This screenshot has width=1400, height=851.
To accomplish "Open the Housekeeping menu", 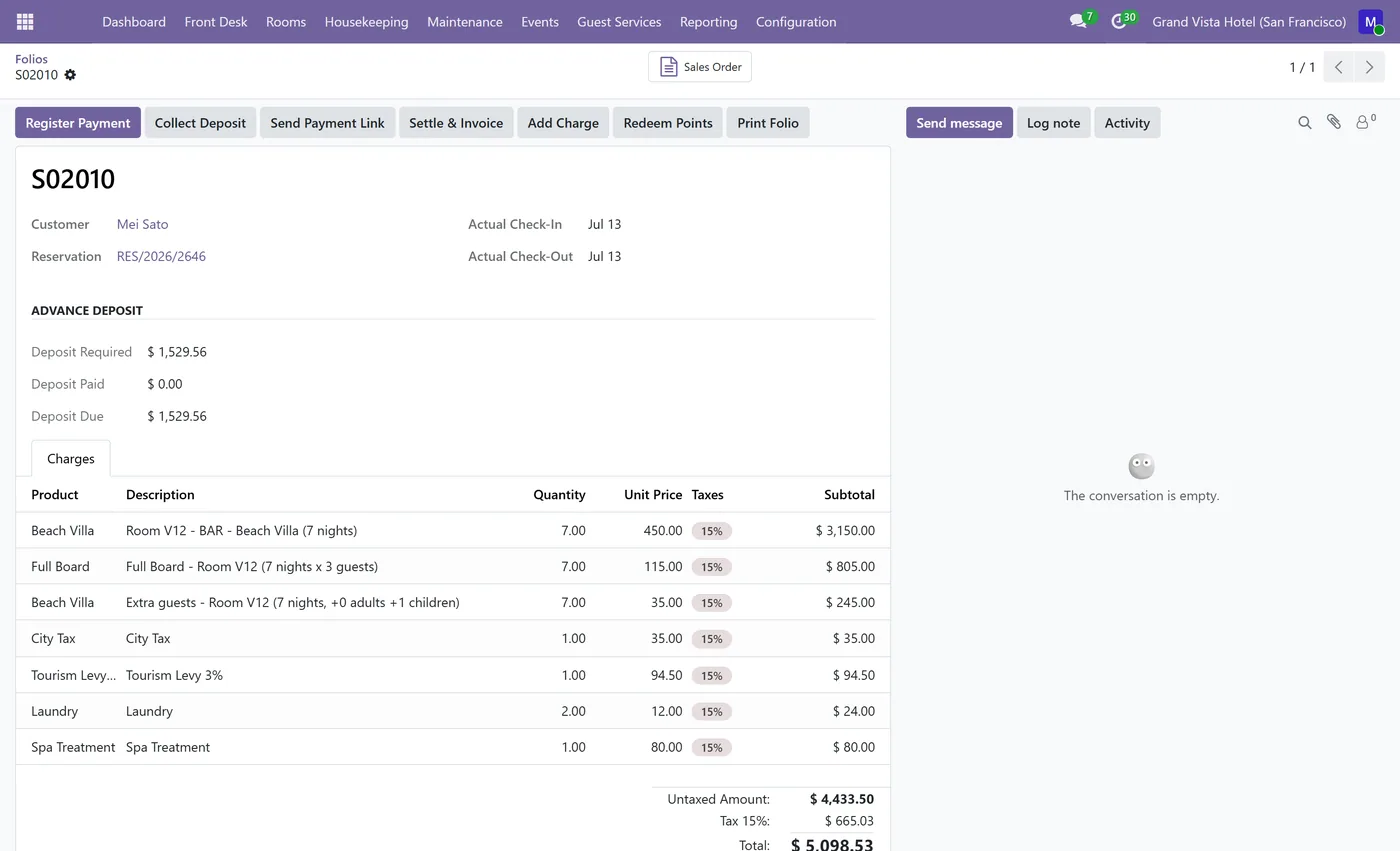I will click(366, 21).
